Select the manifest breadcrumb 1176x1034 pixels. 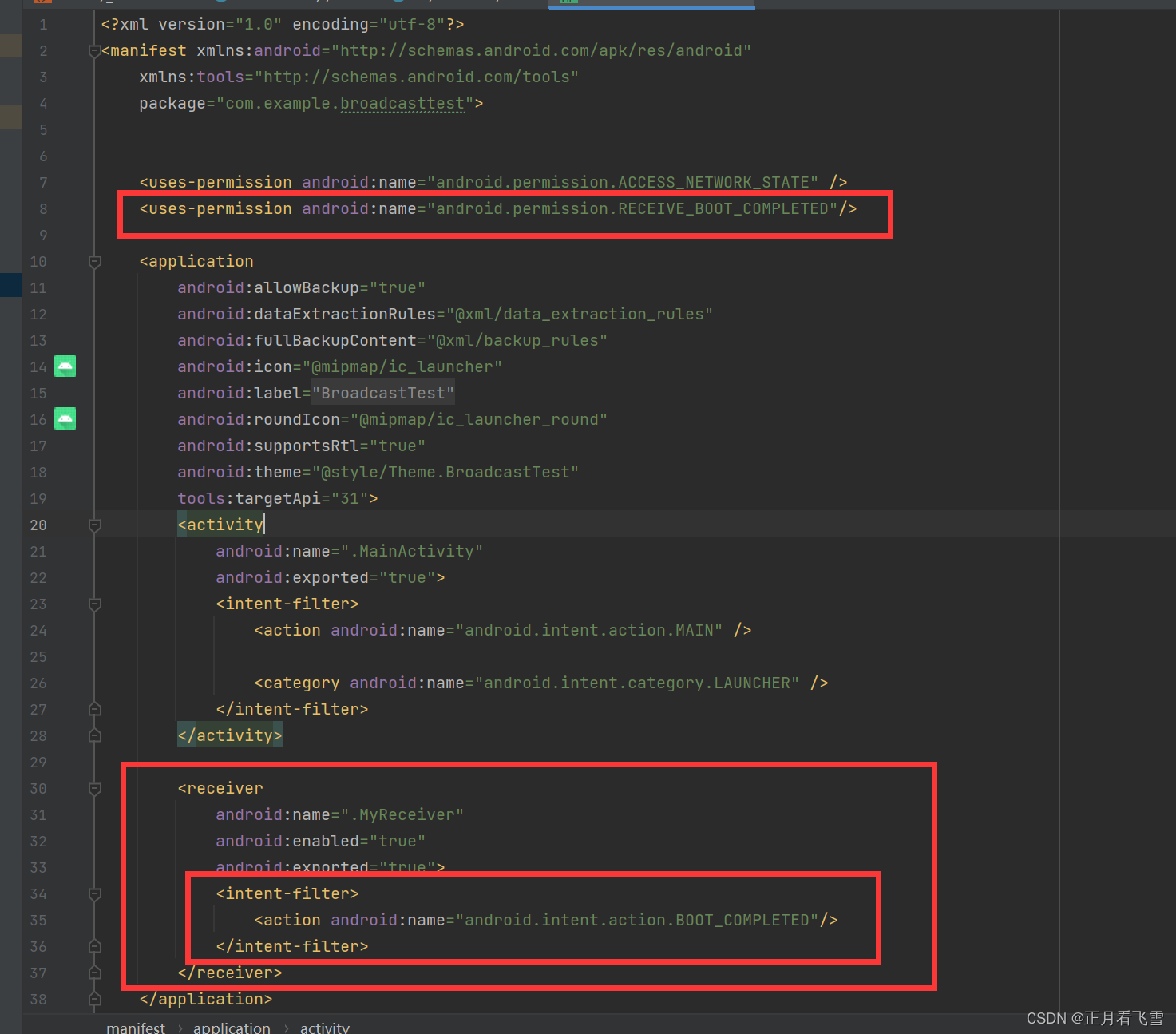(x=136, y=1028)
